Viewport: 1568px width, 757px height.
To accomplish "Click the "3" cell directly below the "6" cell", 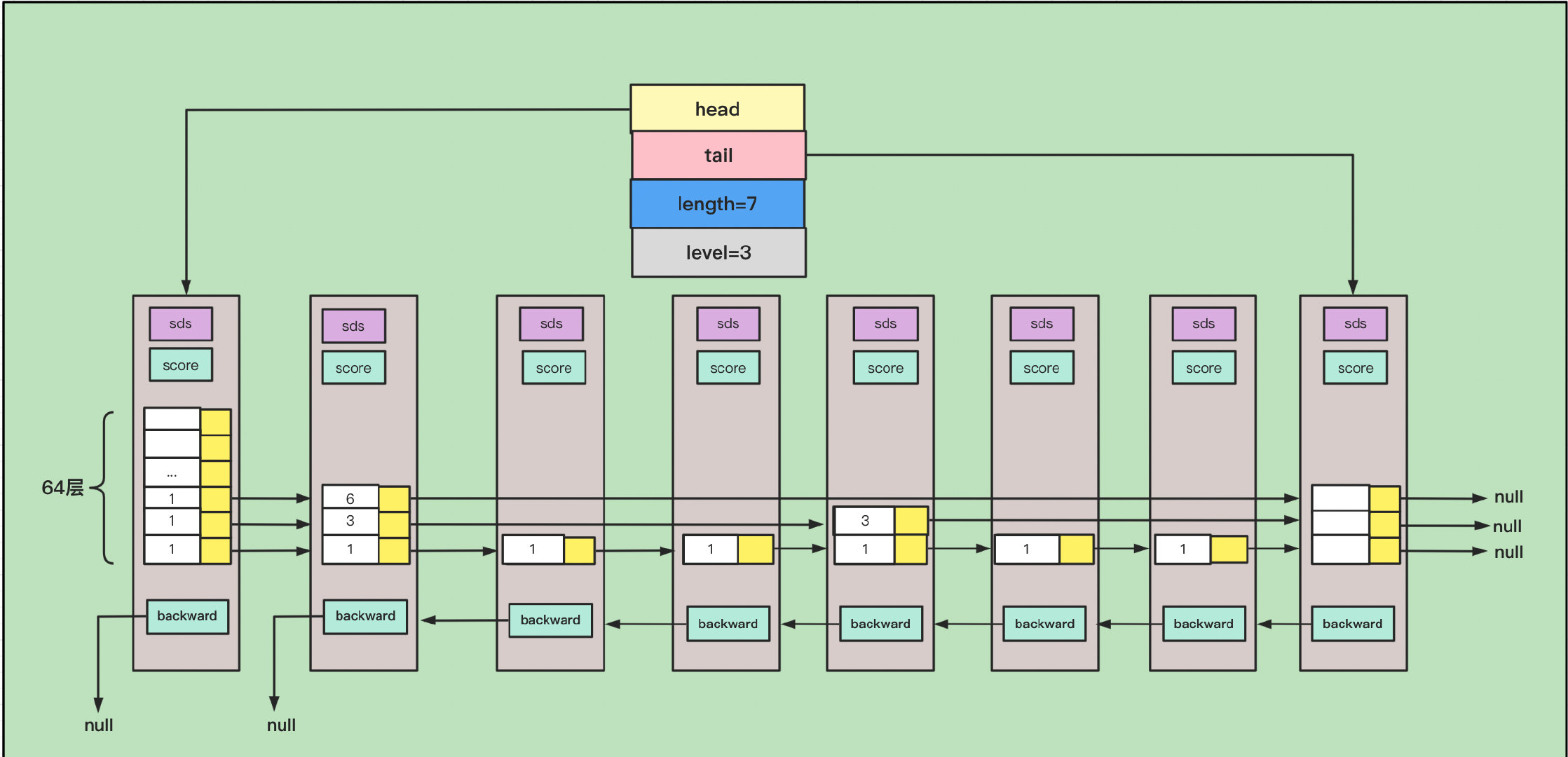I will click(x=350, y=522).
